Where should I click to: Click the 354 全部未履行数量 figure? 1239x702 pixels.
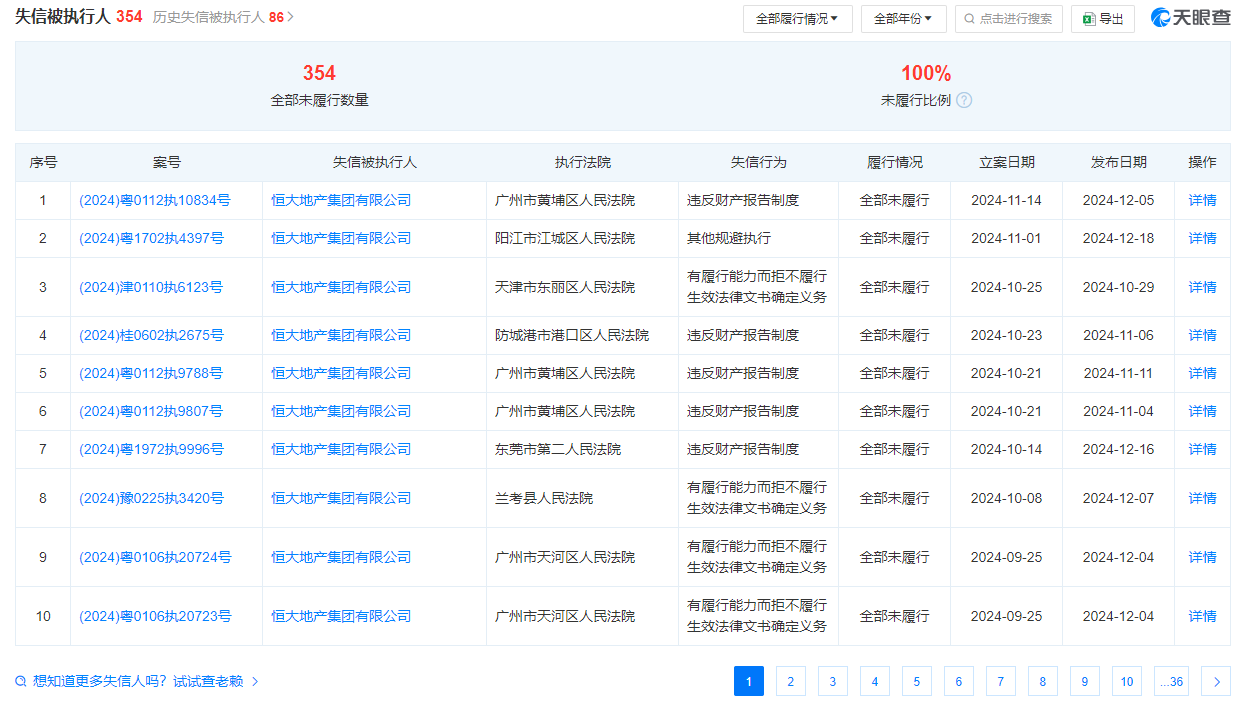click(319, 73)
